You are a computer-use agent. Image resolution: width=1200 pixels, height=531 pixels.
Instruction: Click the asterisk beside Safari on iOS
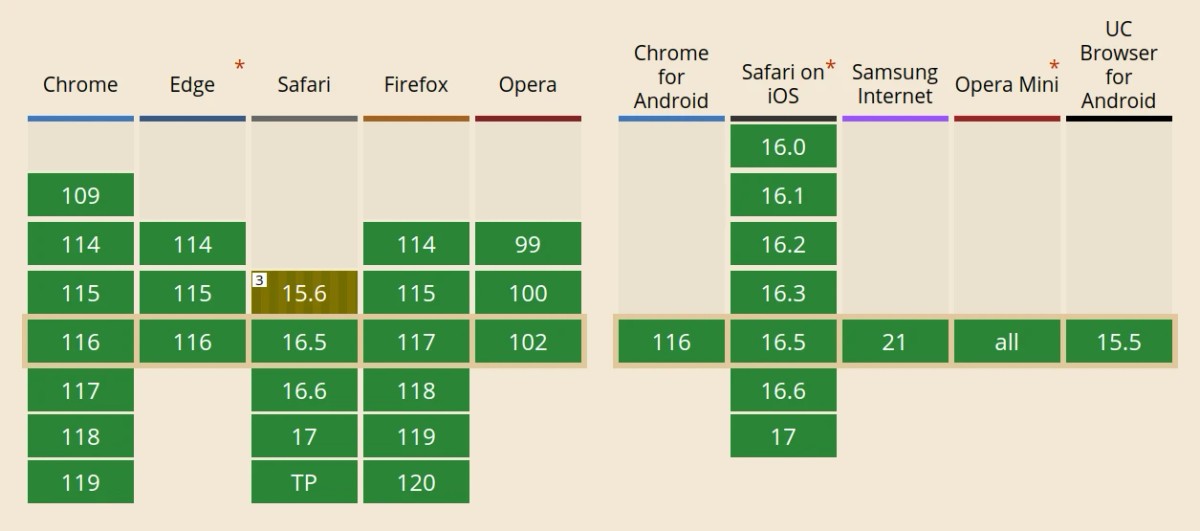coord(831,66)
